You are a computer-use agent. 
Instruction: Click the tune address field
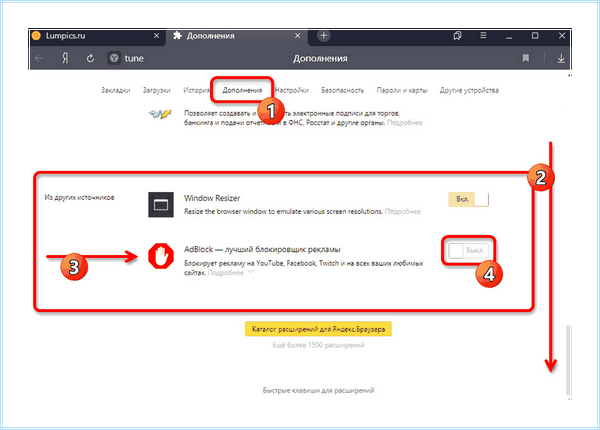(x=134, y=58)
